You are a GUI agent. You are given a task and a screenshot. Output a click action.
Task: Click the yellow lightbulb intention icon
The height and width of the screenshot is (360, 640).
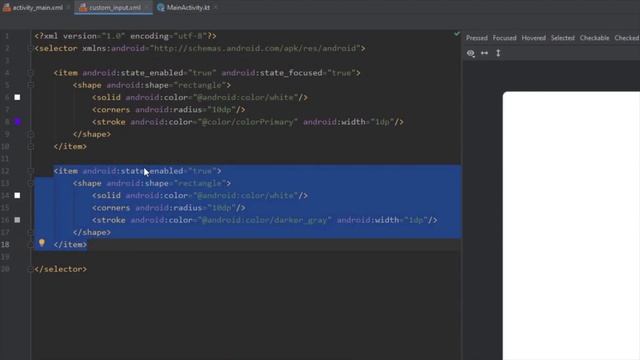click(42, 243)
